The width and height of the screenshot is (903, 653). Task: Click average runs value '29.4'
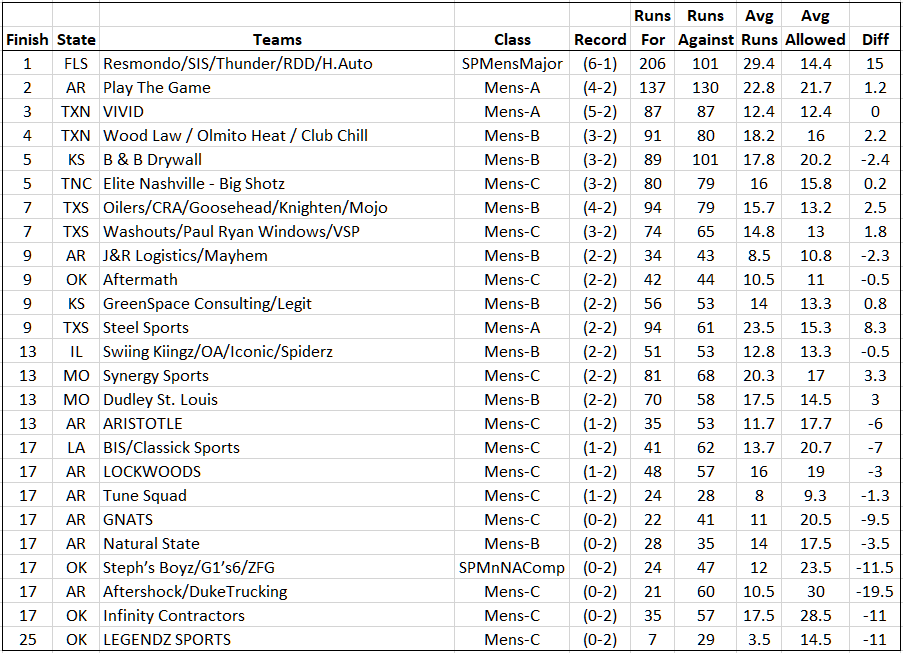click(x=758, y=63)
